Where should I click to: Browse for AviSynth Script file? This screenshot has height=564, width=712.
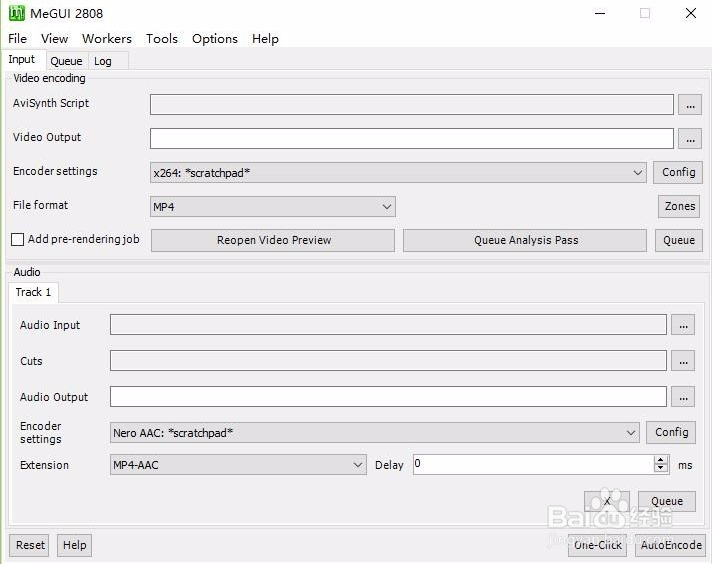(x=690, y=105)
